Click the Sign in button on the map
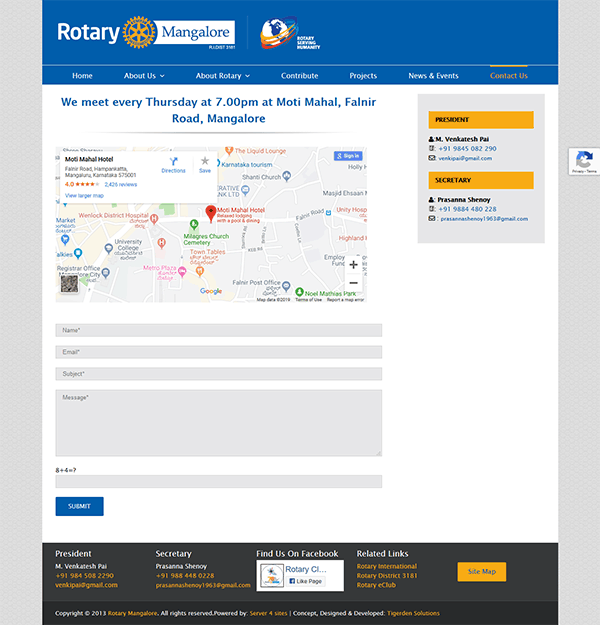The image size is (600, 625). [348, 156]
